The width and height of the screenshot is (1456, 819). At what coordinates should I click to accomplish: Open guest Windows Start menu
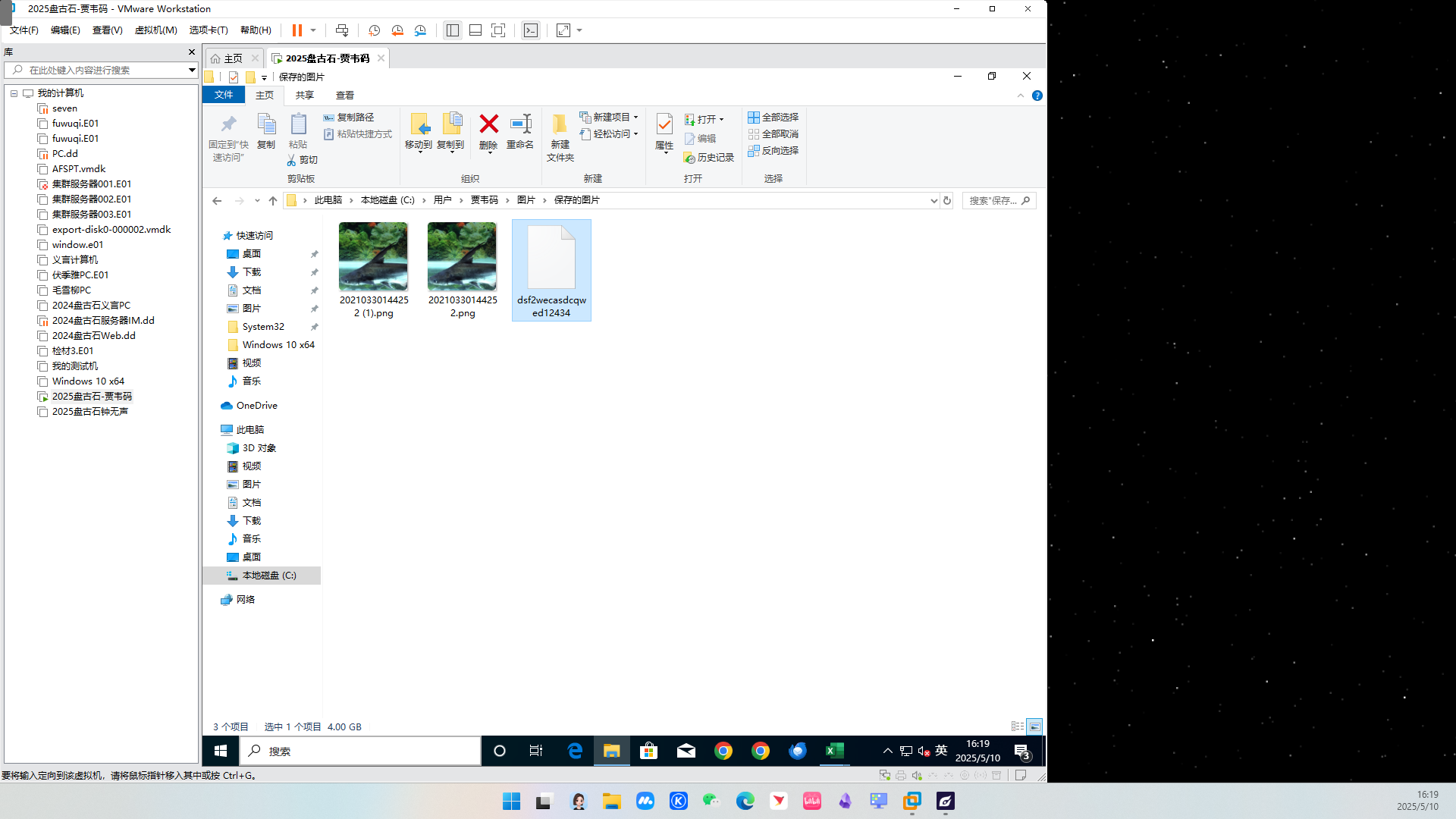pos(221,751)
